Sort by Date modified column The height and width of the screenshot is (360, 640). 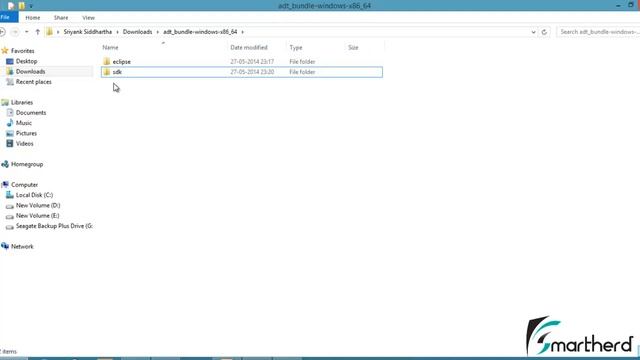tap(249, 47)
